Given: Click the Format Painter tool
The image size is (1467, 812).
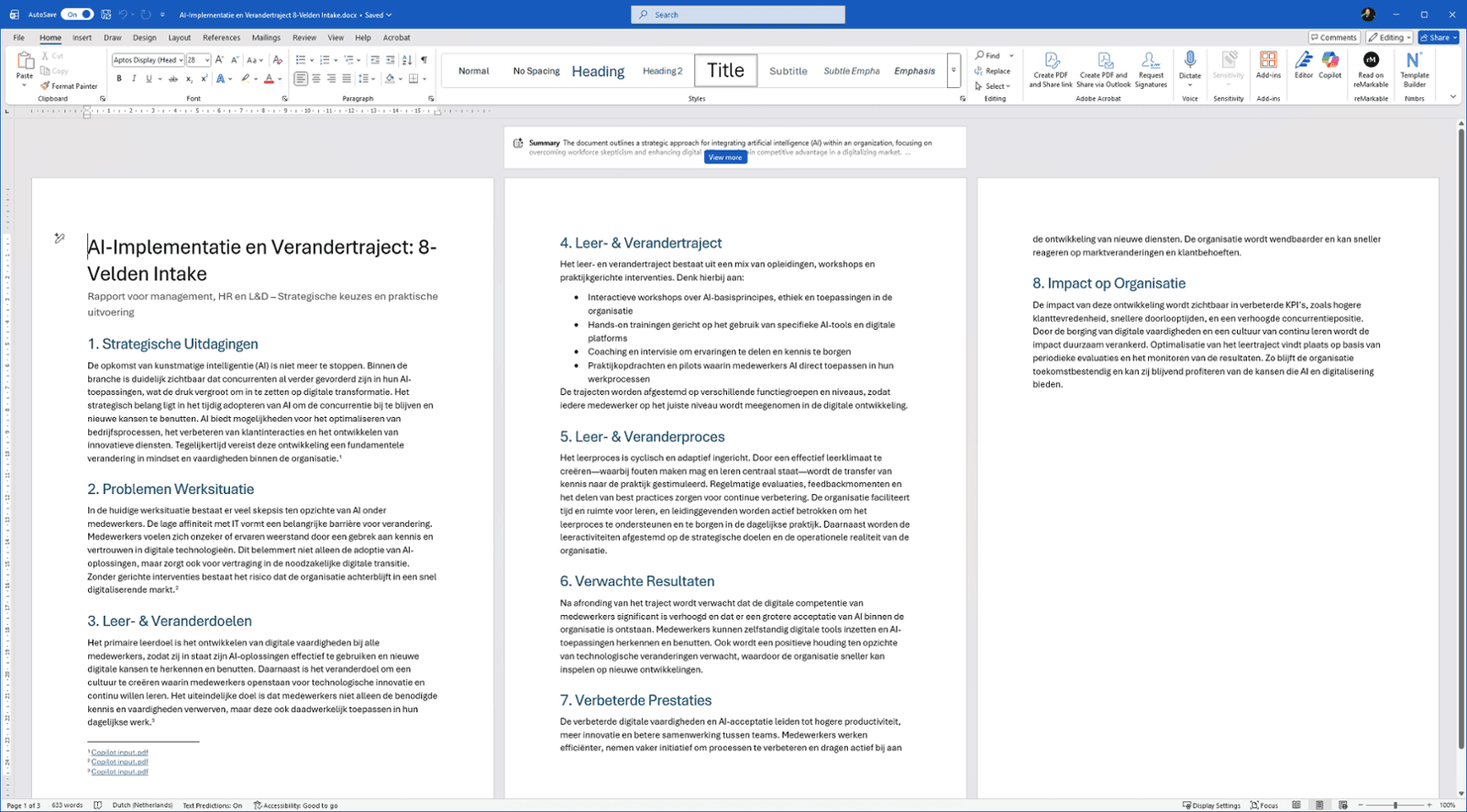Looking at the screenshot, I should (x=69, y=86).
